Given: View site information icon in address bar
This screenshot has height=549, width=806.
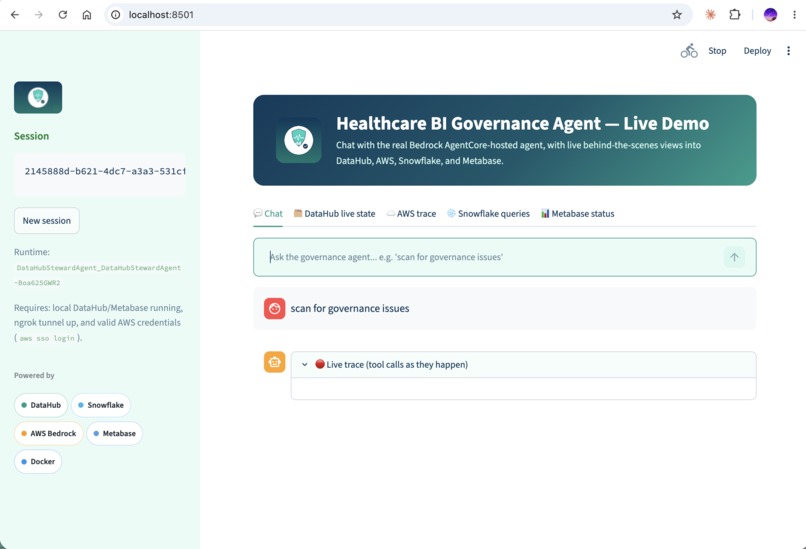Looking at the screenshot, I should [x=116, y=15].
